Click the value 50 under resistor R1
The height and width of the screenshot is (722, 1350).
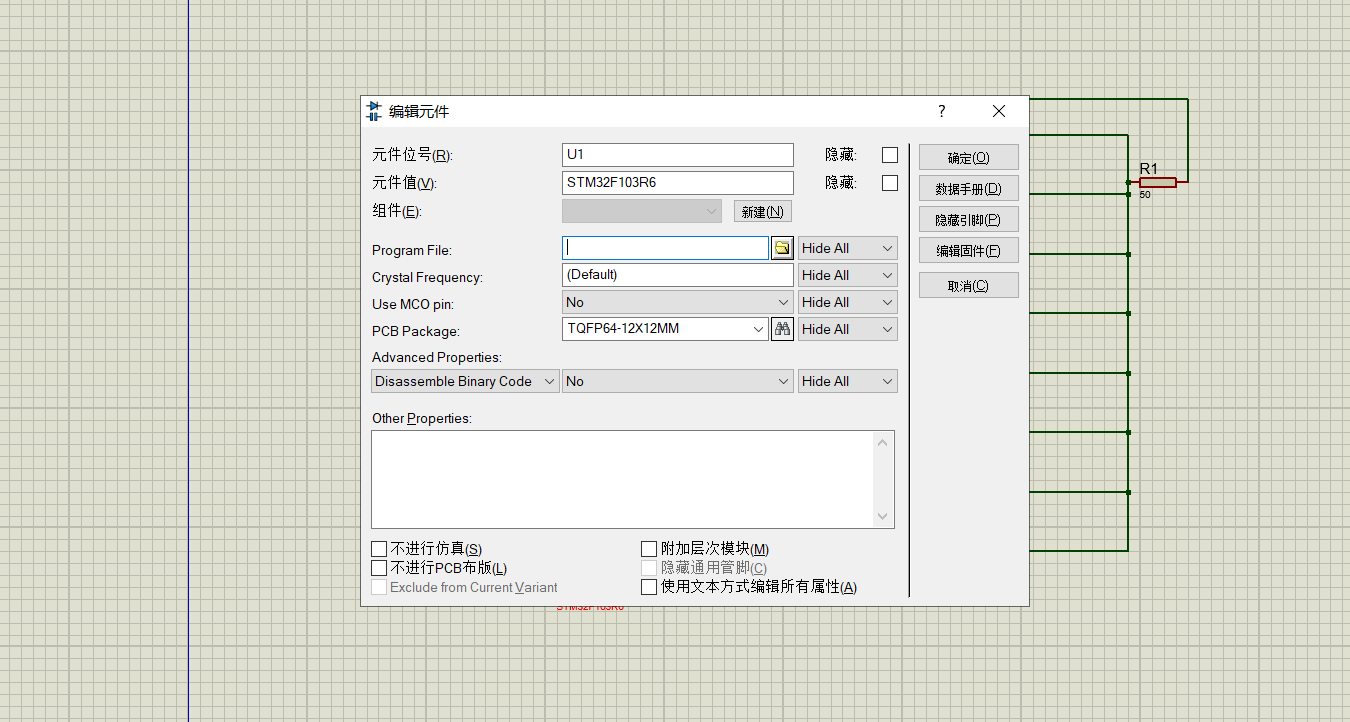coord(1145,195)
